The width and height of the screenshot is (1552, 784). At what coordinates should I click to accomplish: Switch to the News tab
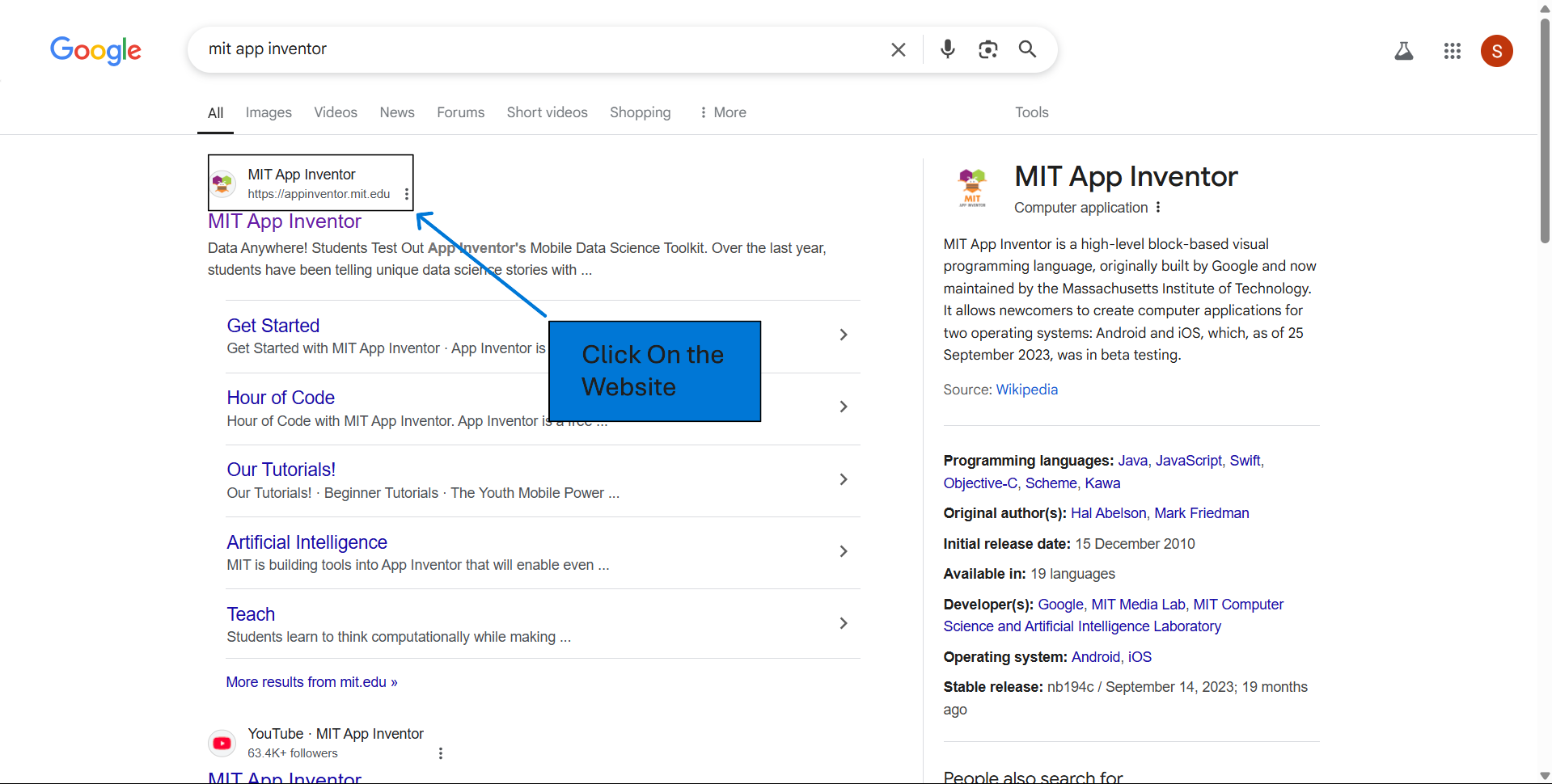[397, 112]
